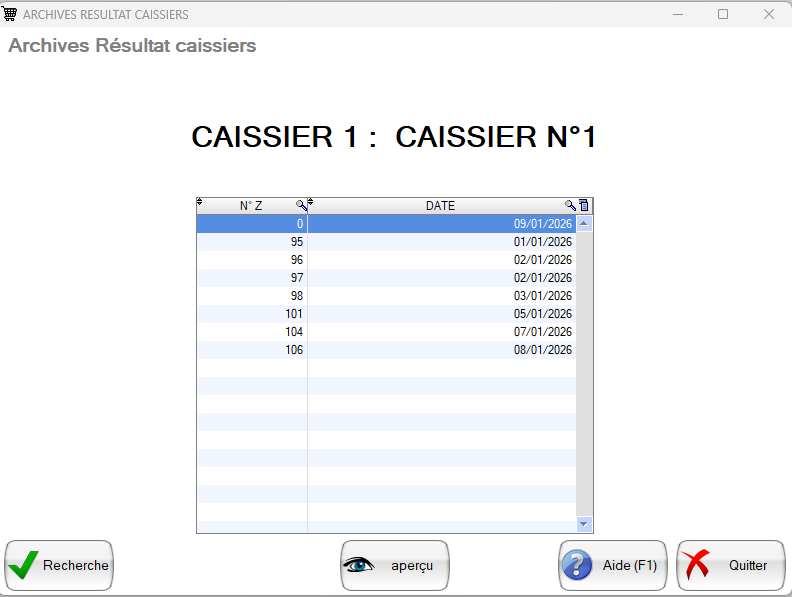Click the sort arrows on N° Z column

(200, 202)
